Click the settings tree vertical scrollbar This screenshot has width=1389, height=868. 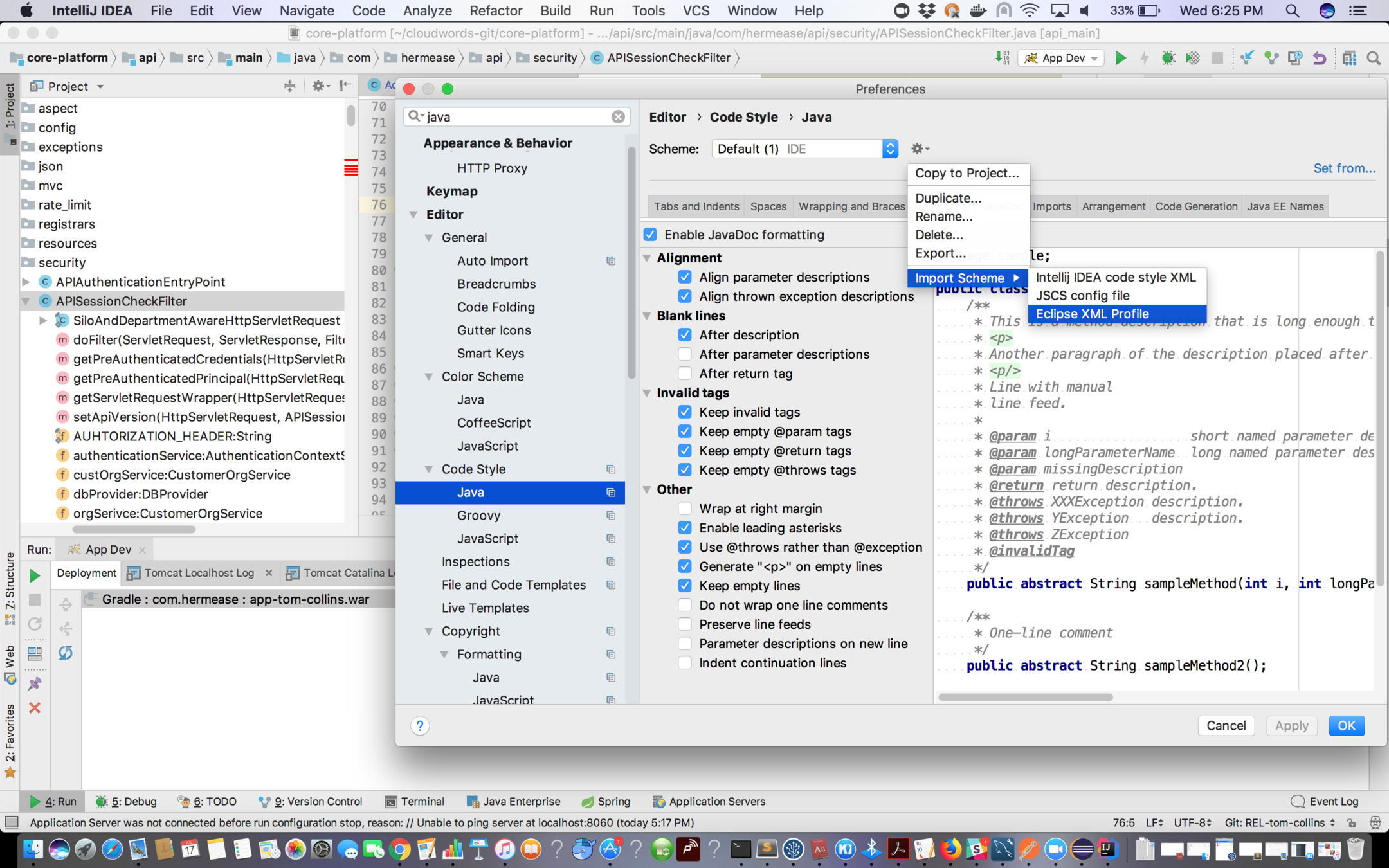coord(631,264)
